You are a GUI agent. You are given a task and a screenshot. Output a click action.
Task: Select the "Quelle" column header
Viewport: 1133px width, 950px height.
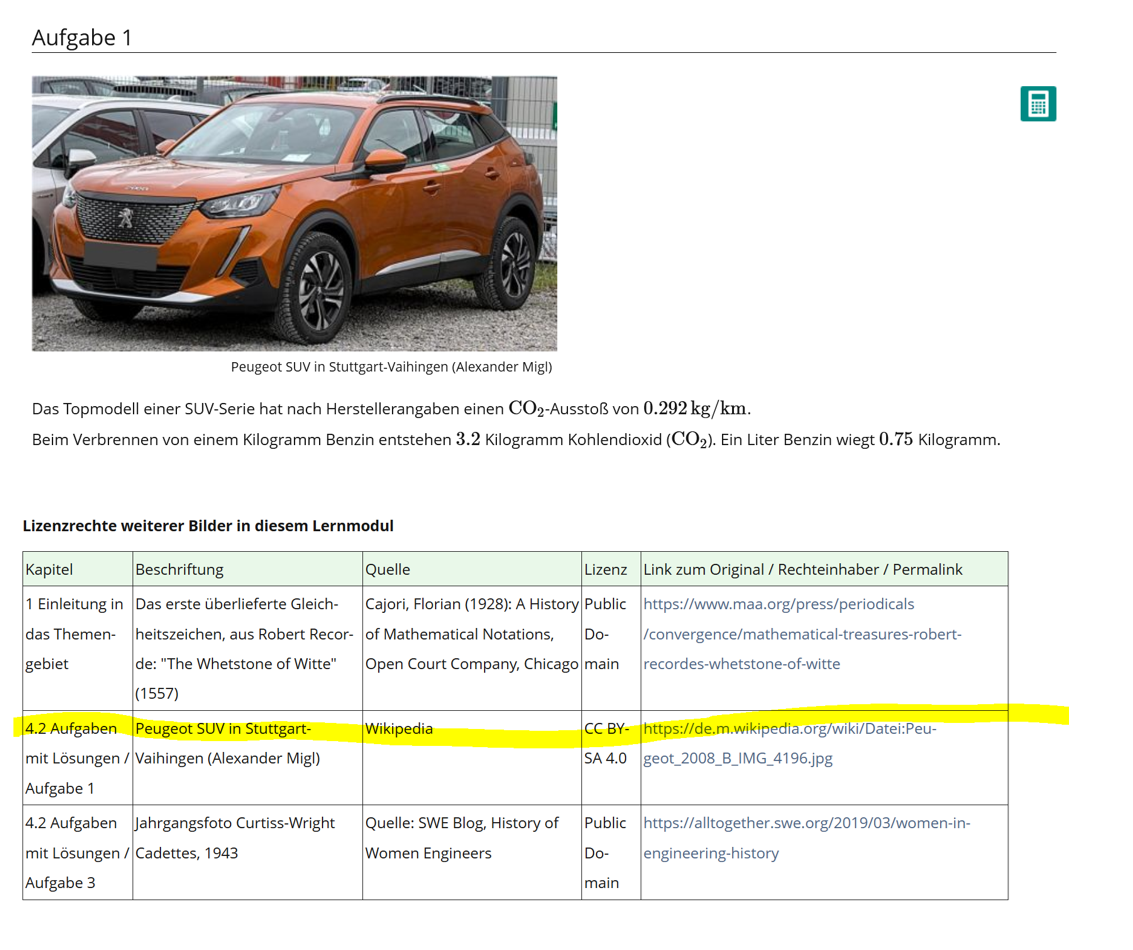point(388,569)
